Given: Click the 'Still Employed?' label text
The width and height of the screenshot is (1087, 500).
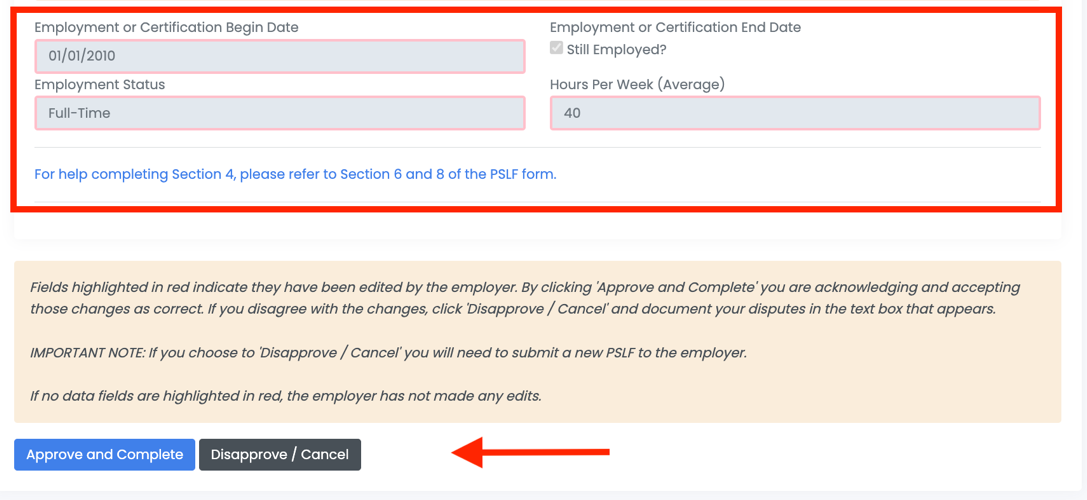Looking at the screenshot, I should (x=616, y=50).
